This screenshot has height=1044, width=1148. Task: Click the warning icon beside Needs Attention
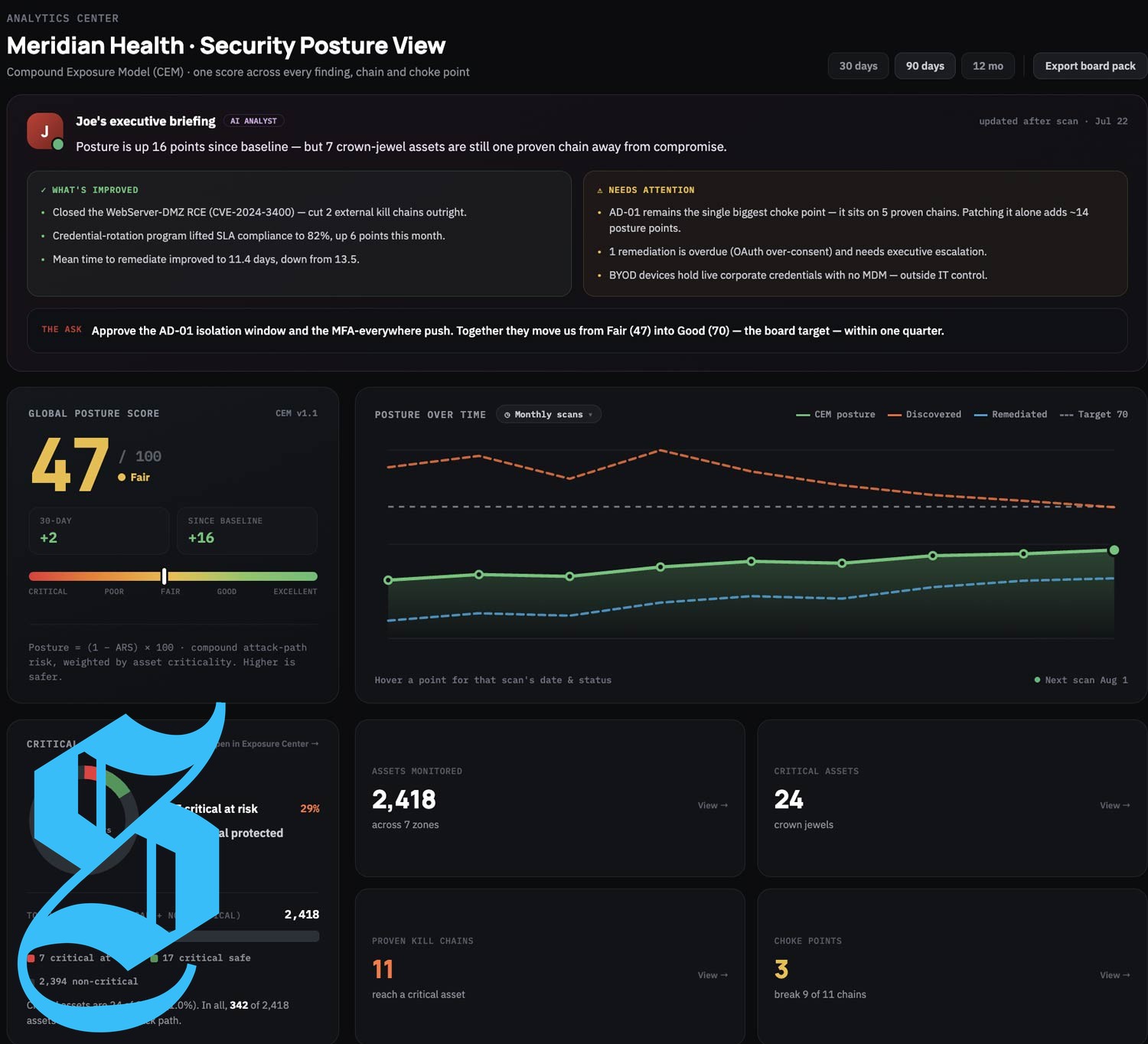pos(600,190)
